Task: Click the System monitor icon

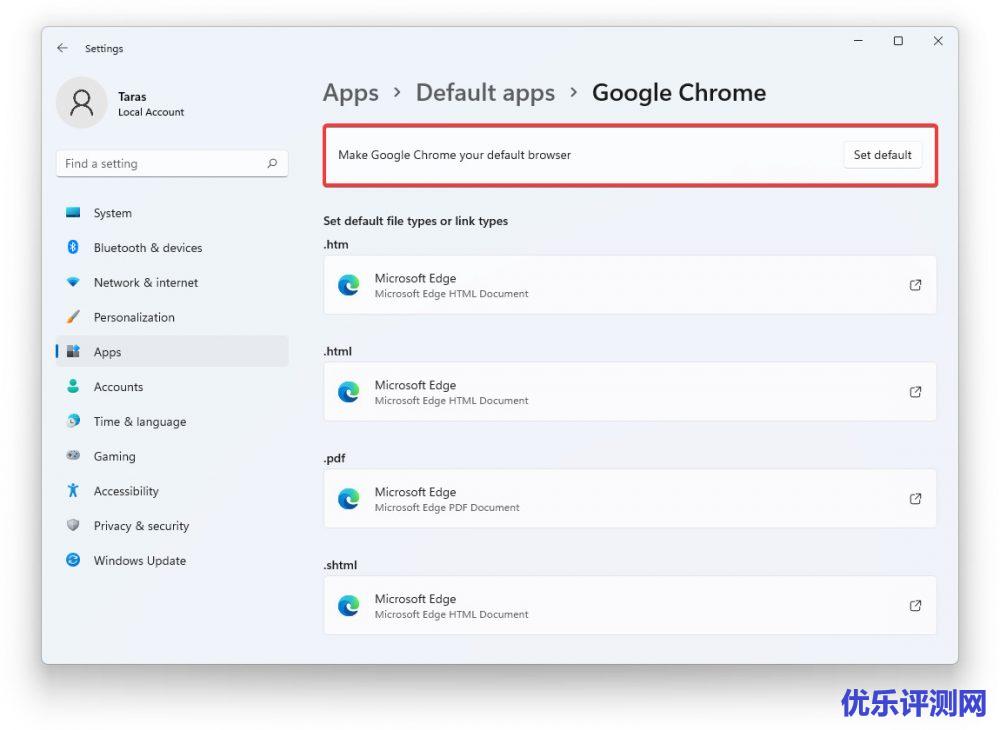Action: tap(73, 212)
